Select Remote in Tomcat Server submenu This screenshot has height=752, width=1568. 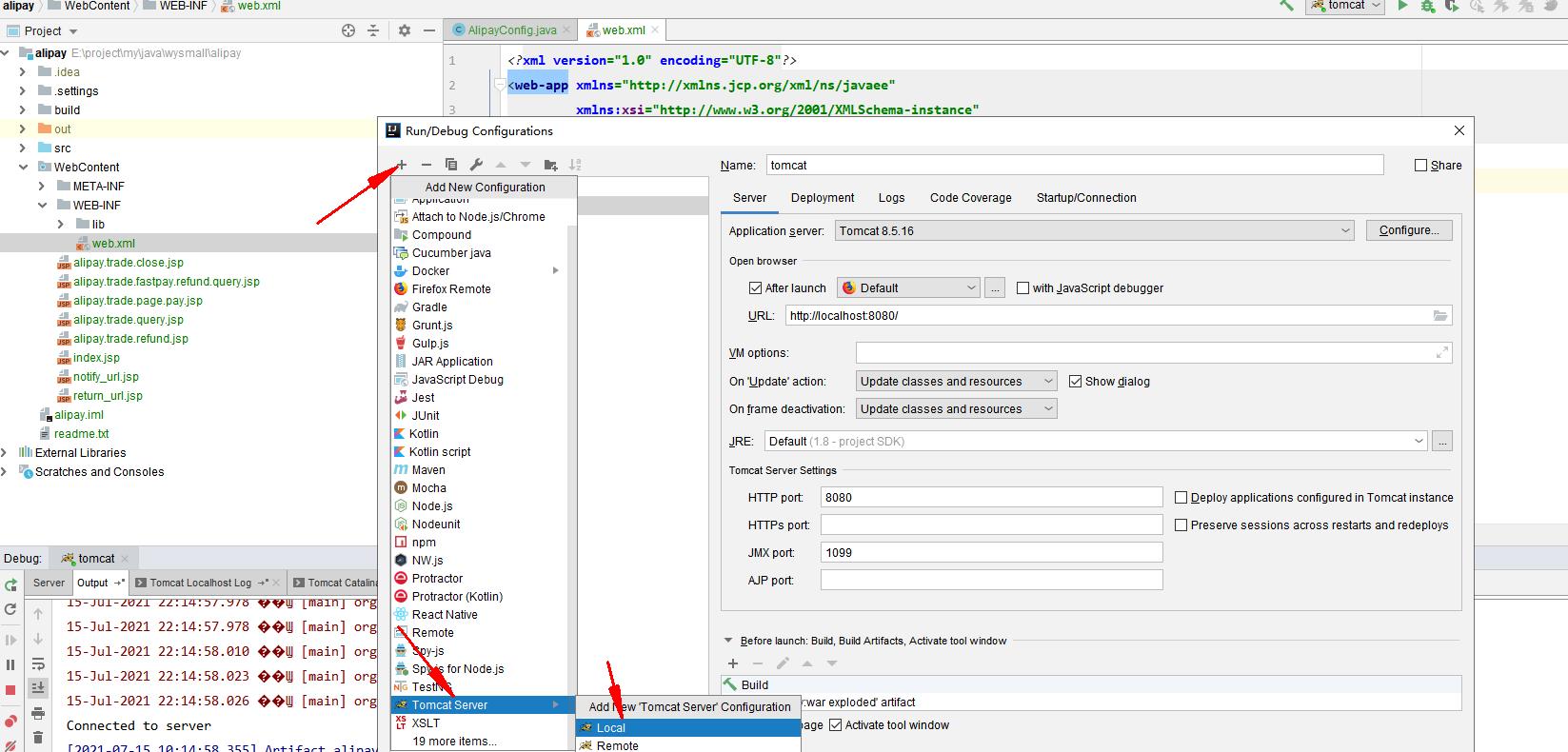(x=688, y=745)
